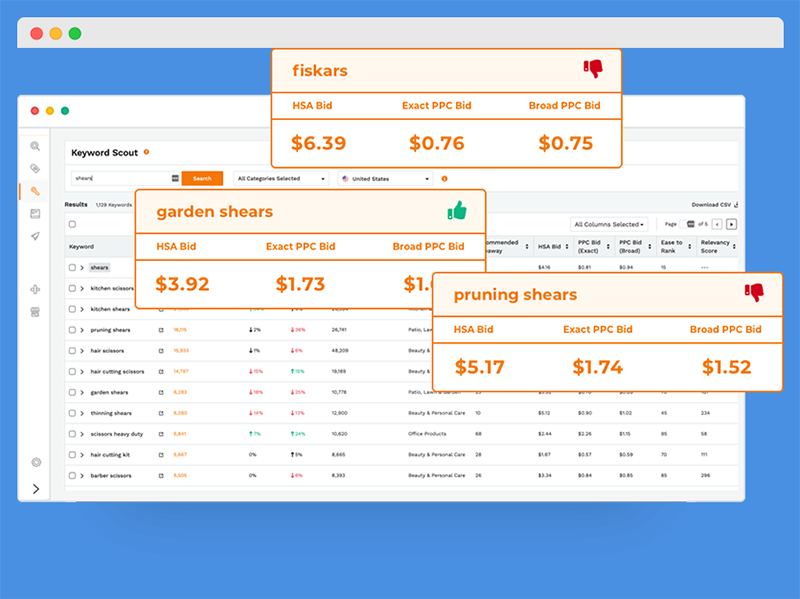
Task: Select the orange Keyword Scout key icon
Action: point(35,191)
